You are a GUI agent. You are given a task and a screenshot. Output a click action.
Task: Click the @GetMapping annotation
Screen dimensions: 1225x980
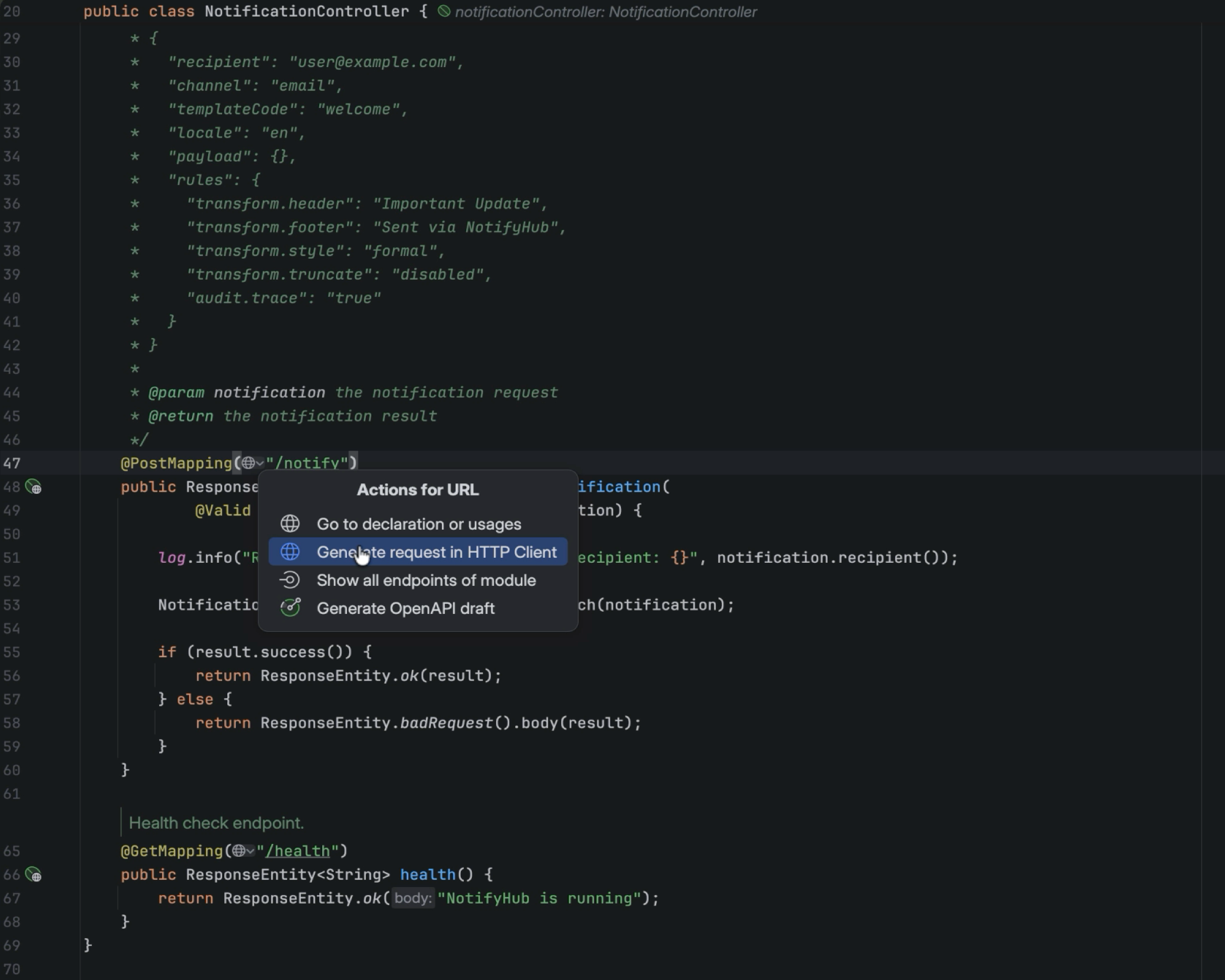172,851
